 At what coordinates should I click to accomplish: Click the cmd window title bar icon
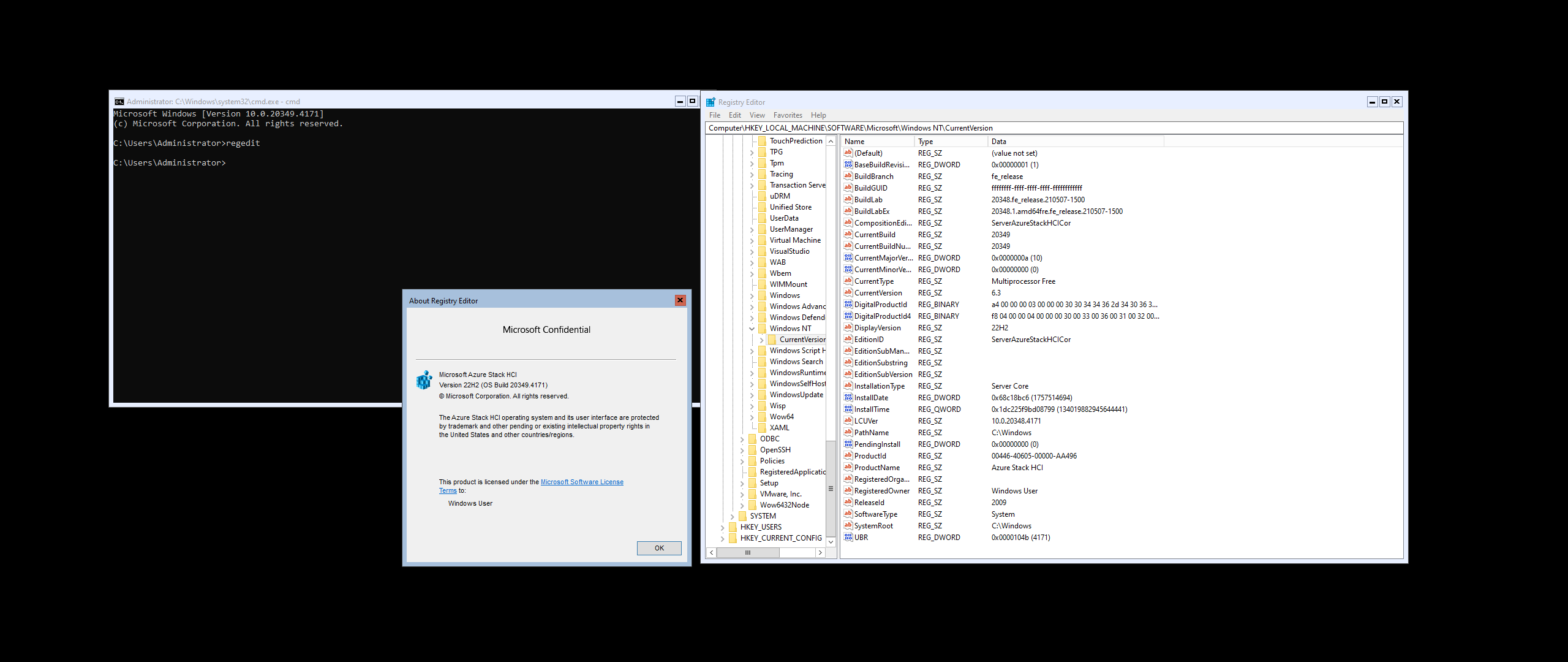coord(119,102)
